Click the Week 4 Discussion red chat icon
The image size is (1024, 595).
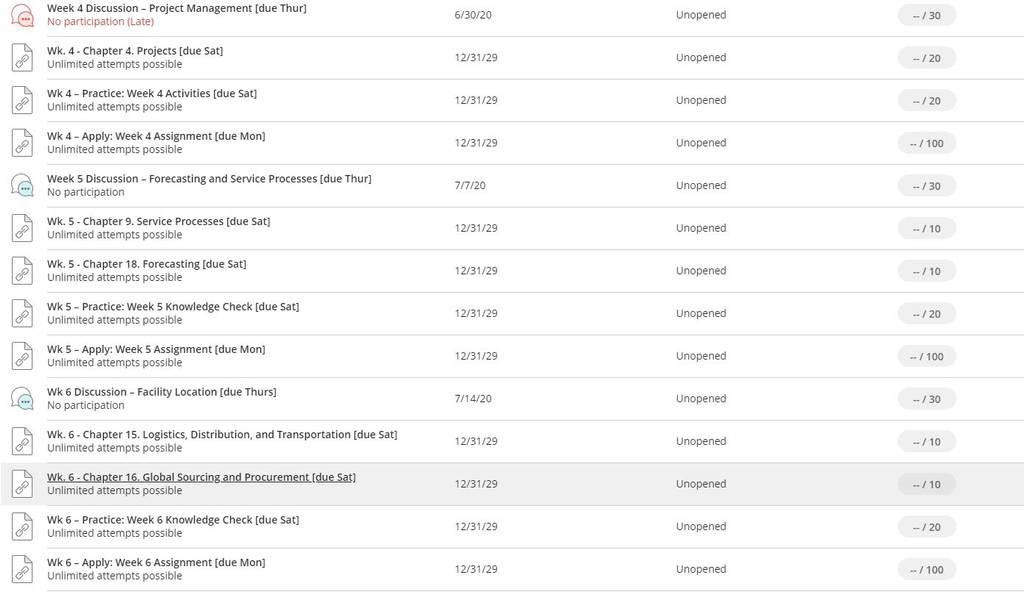(x=22, y=15)
